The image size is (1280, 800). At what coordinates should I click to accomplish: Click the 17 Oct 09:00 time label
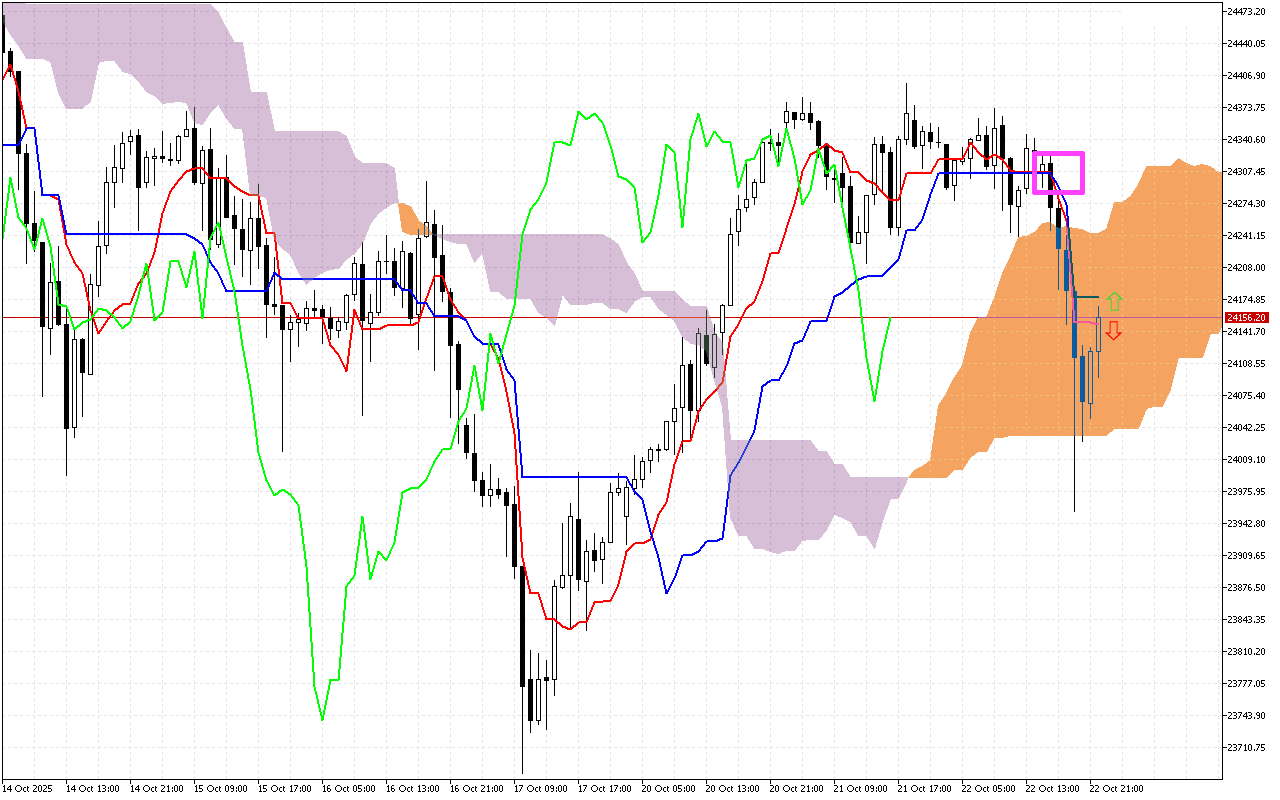coord(541,788)
